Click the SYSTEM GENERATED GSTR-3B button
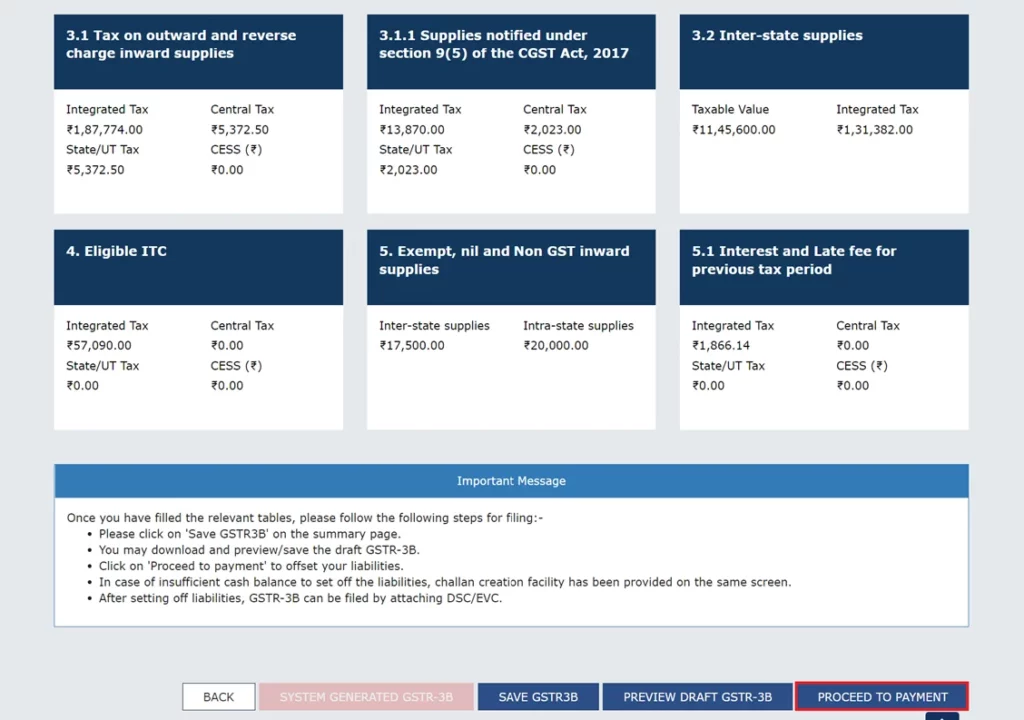The image size is (1024, 720). 366,697
